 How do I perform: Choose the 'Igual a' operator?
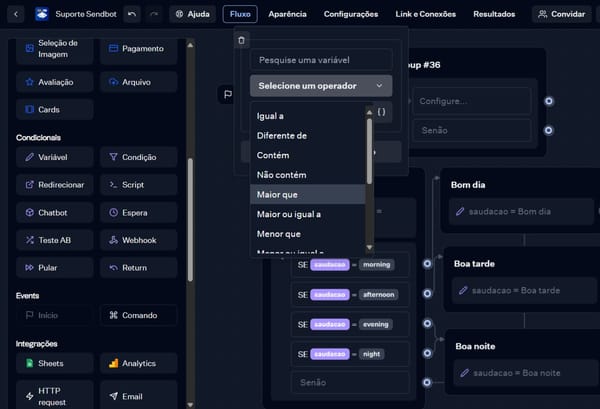tap(308, 116)
